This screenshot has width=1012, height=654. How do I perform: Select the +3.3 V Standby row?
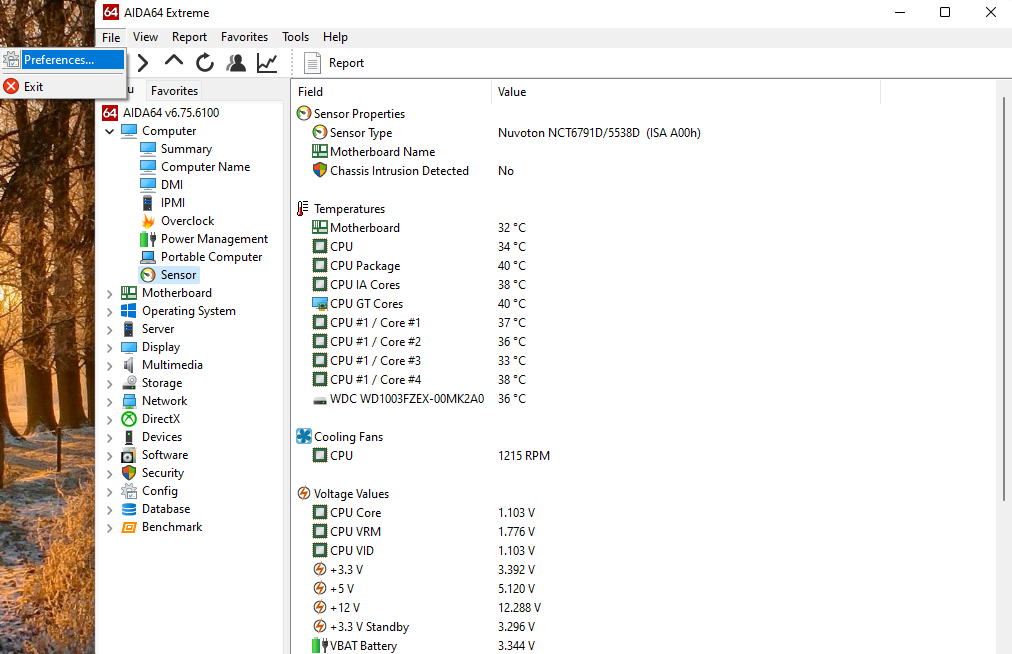point(586,626)
